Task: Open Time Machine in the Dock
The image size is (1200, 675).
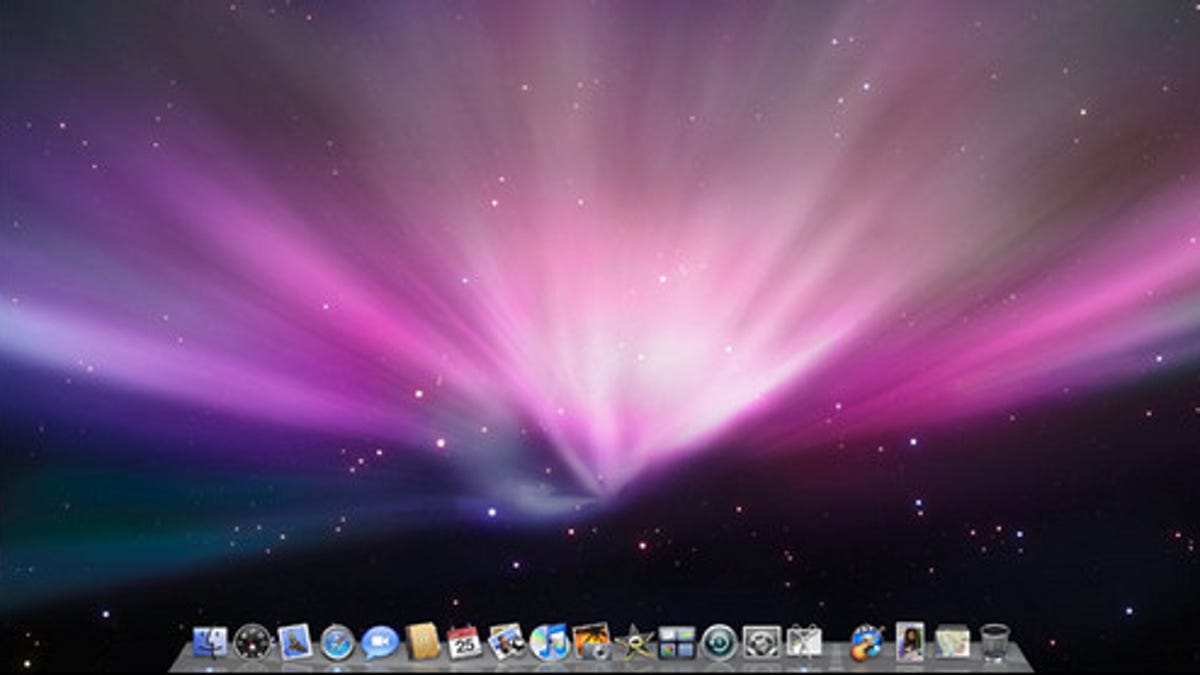Action: (x=719, y=641)
